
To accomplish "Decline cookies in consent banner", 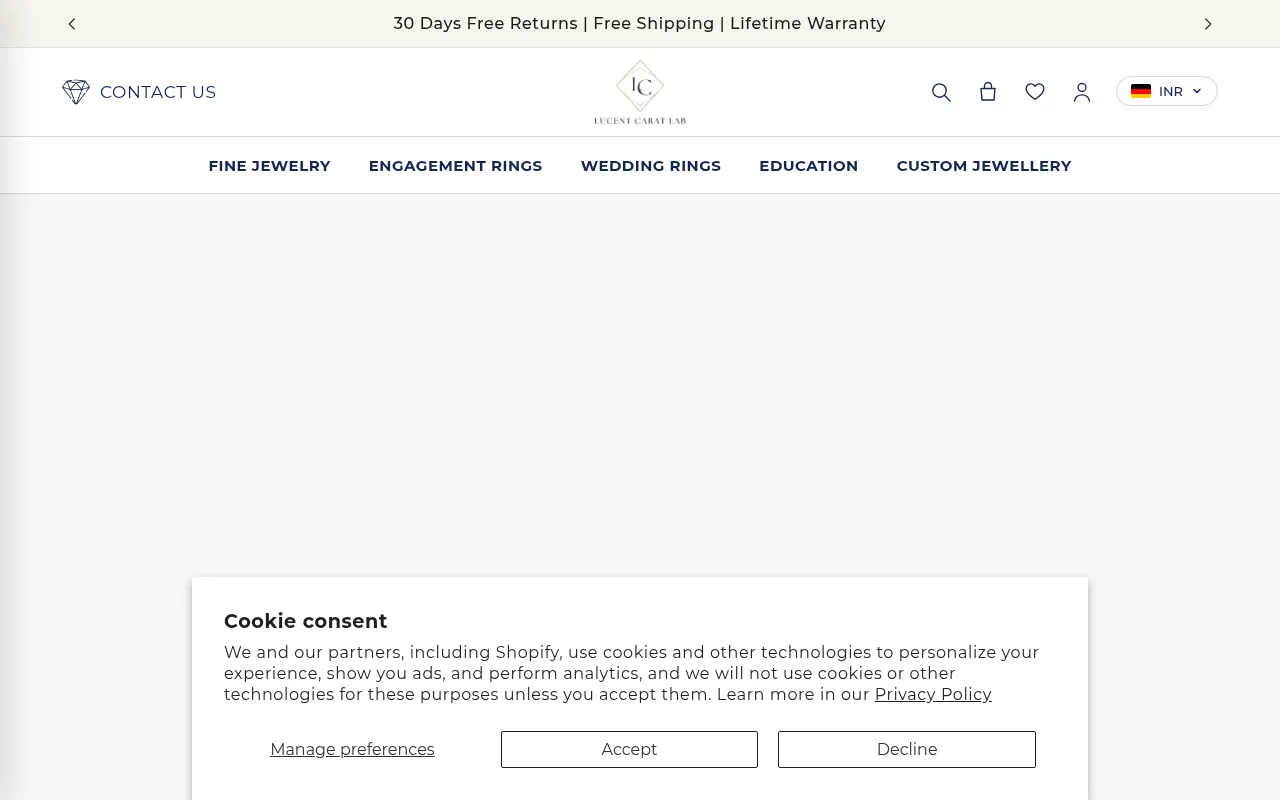I will click(907, 749).
